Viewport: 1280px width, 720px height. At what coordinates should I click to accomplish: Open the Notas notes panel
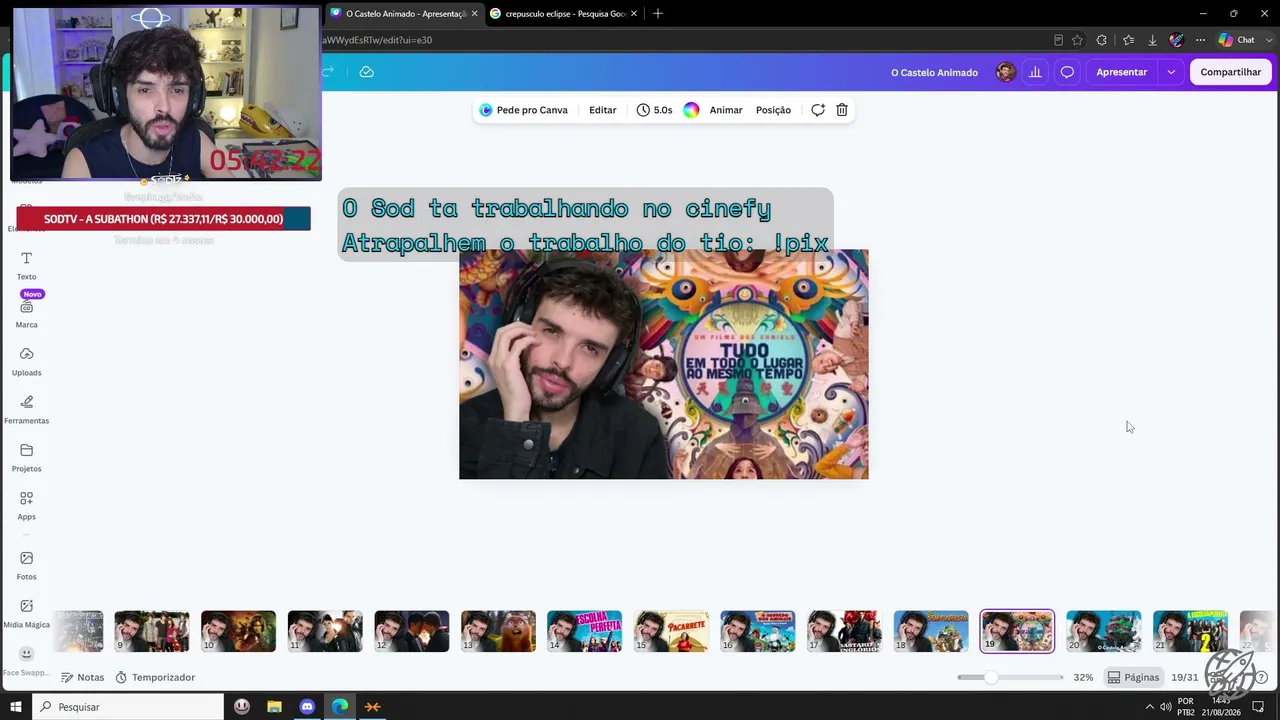83,677
